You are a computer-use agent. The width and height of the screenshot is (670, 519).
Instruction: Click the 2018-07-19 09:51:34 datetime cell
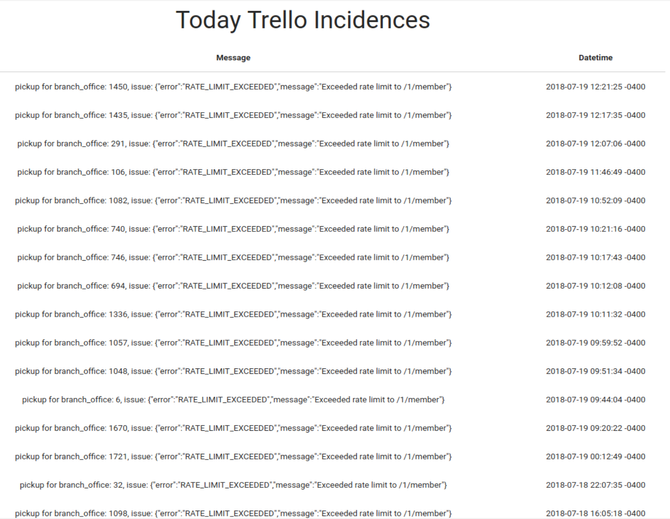pyautogui.click(x=595, y=371)
